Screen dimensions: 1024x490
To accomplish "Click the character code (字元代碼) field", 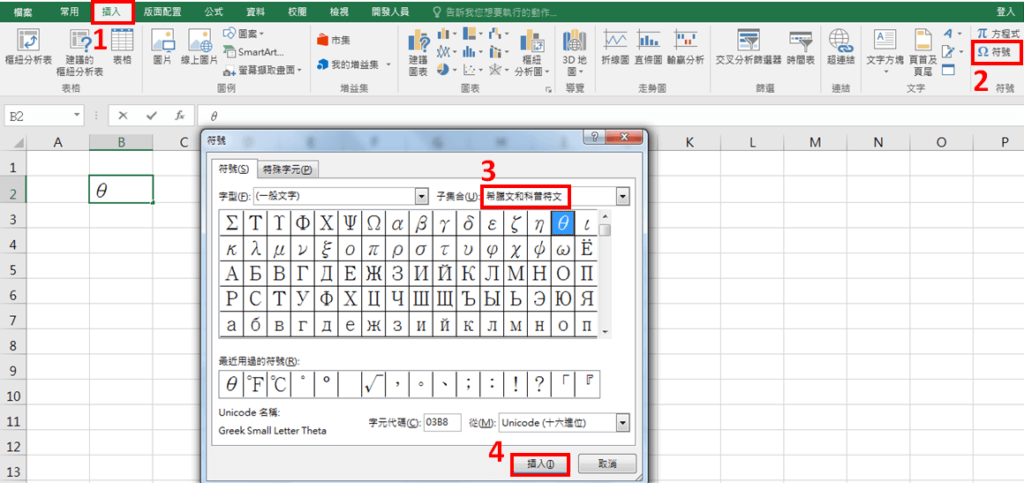I will 441,423.
